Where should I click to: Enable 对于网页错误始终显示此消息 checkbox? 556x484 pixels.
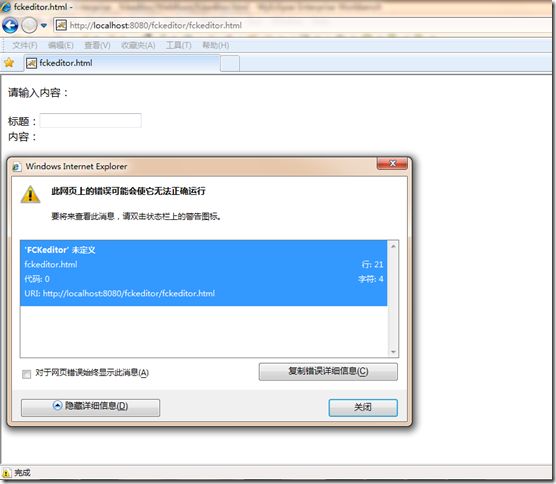click(26, 374)
